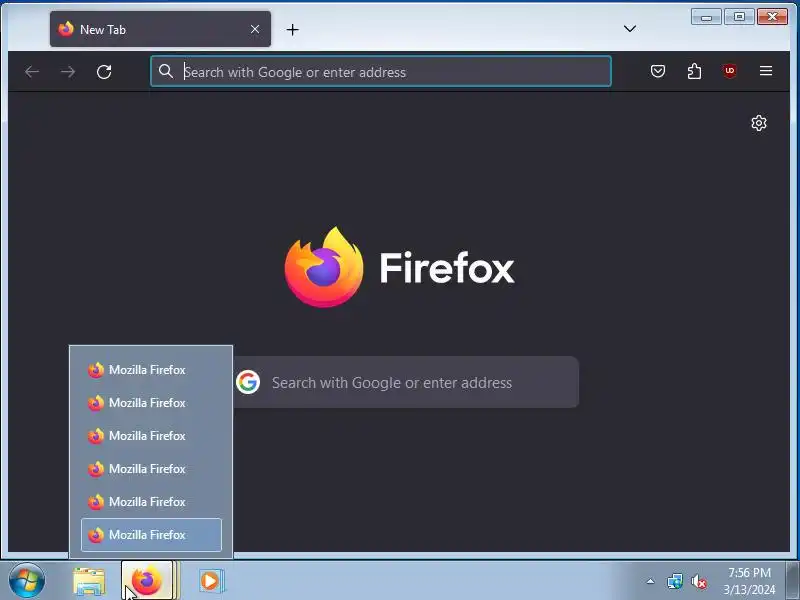Maximize the Firefox window
Image resolution: width=800 pixels, height=600 pixels.
739,17
